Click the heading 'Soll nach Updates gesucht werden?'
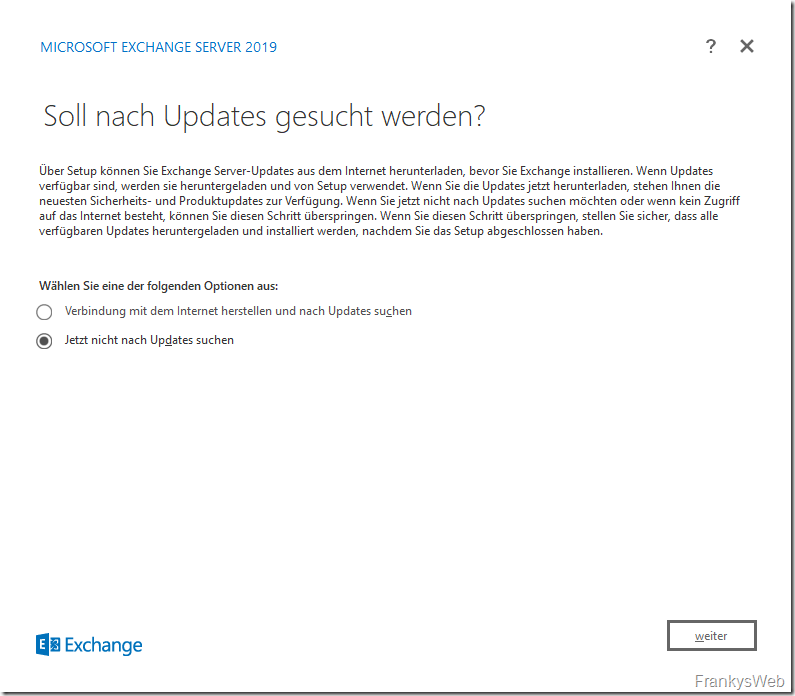 pos(264,116)
